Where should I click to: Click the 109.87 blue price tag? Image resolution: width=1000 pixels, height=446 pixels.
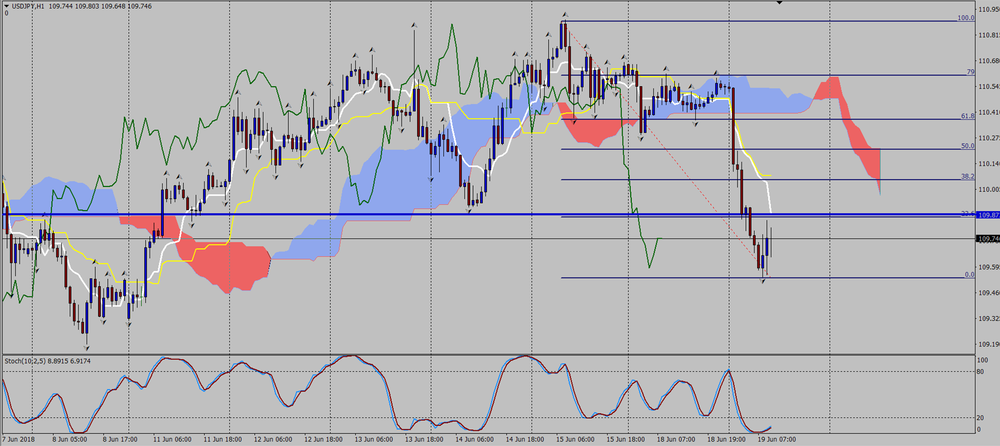pyautogui.click(x=988, y=215)
